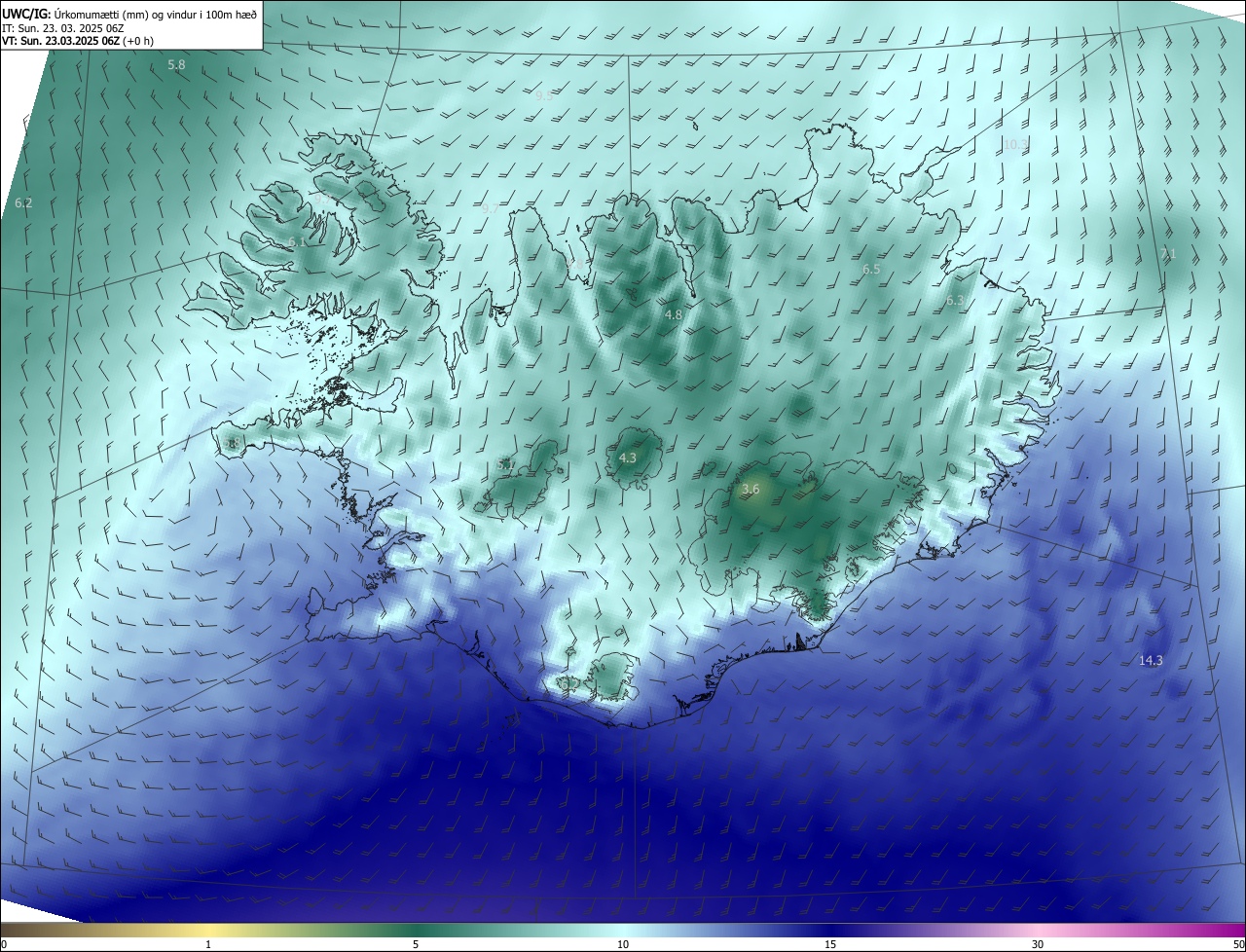
Task: Click the 'UWC/IG: Úrkomumætti (mm)' title line
Action: (129, 14)
